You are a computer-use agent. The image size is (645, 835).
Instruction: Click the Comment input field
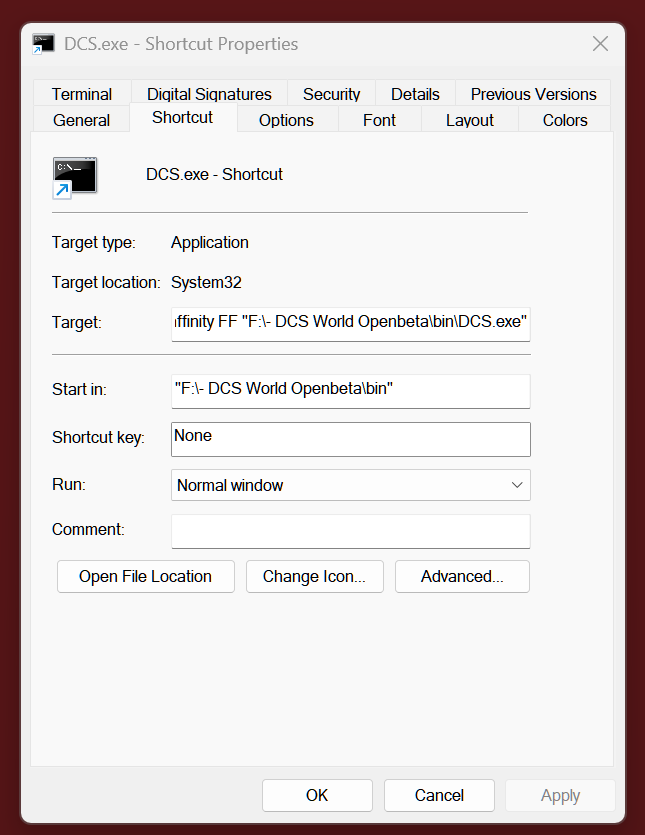pyautogui.click(x=350, y=531)
